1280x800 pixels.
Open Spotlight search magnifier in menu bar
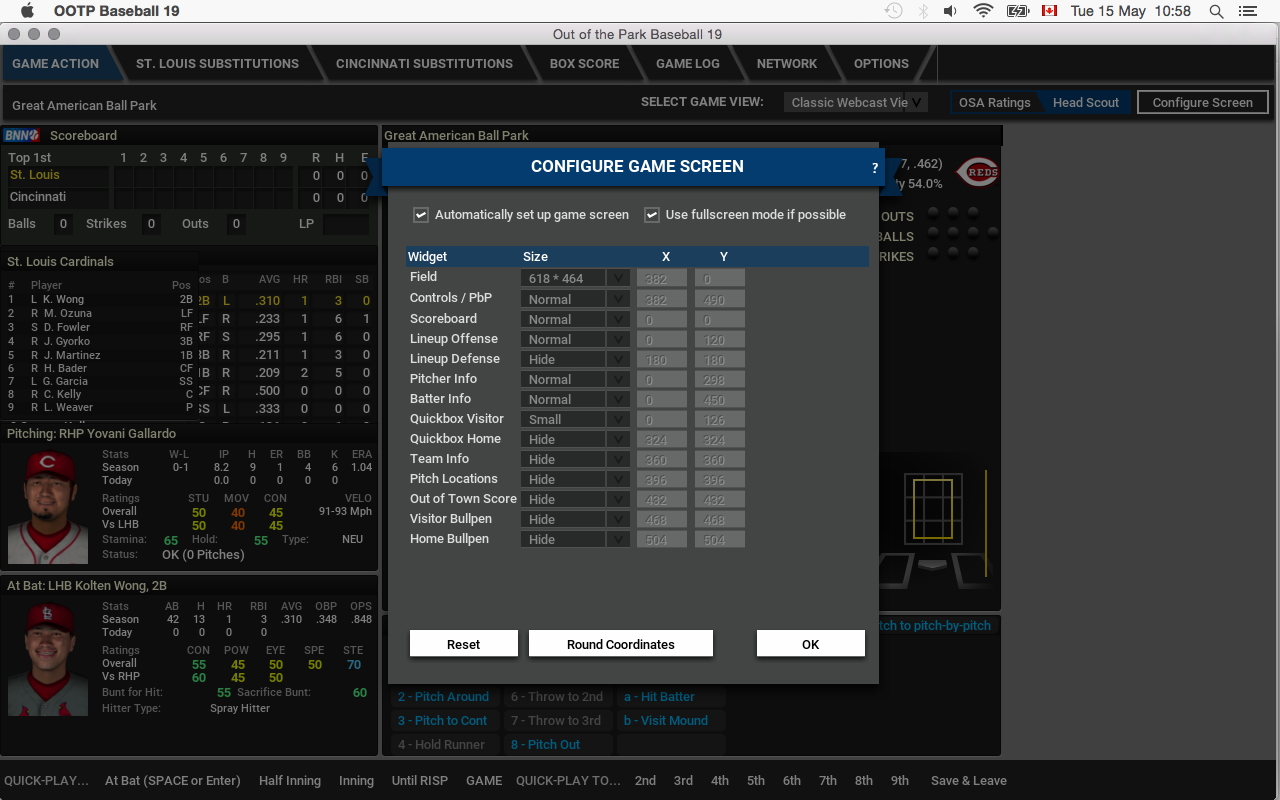[1216, 11]
